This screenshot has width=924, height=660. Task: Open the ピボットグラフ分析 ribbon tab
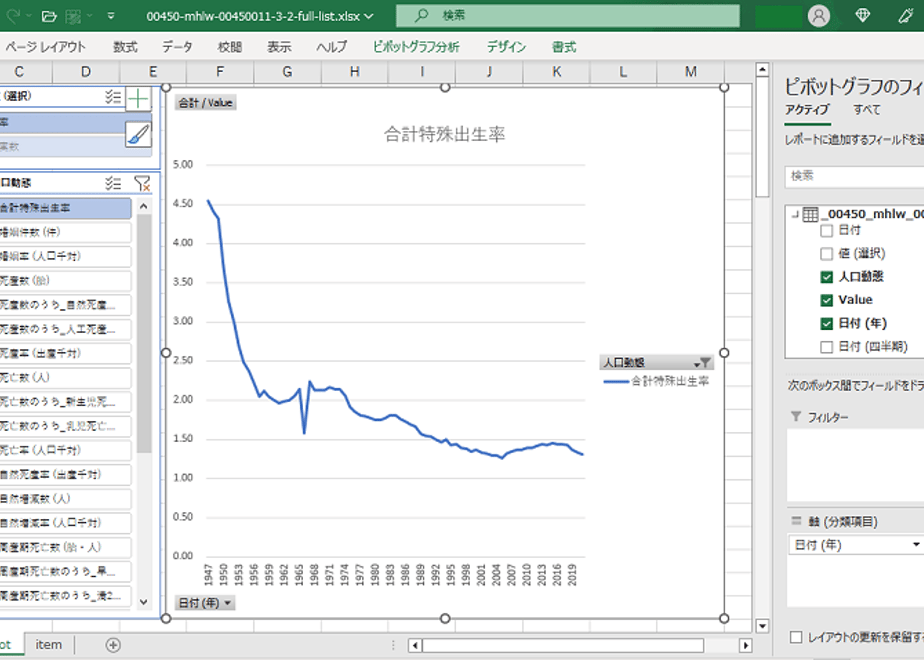tap(416, 47)
